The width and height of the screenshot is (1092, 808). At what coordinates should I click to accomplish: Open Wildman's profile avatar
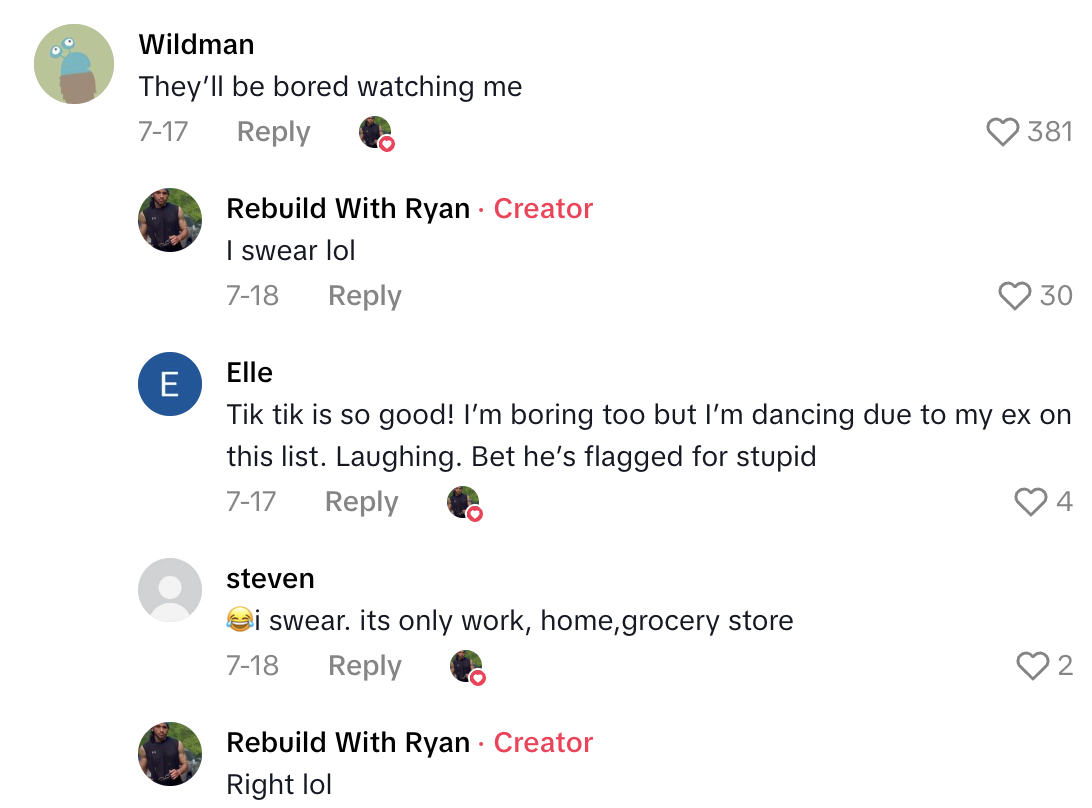click(74, 65)
